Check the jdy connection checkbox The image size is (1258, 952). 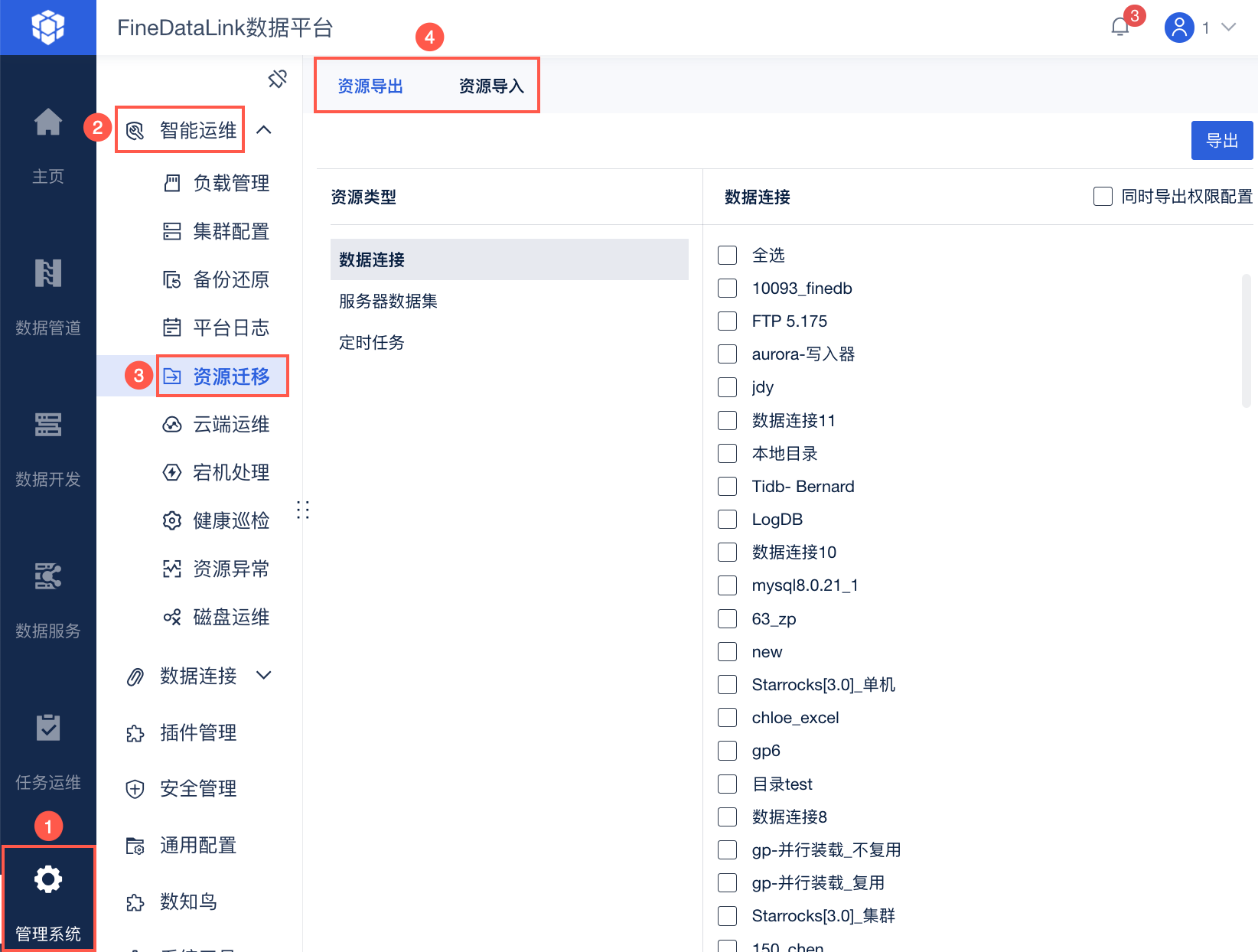(728, 387)
